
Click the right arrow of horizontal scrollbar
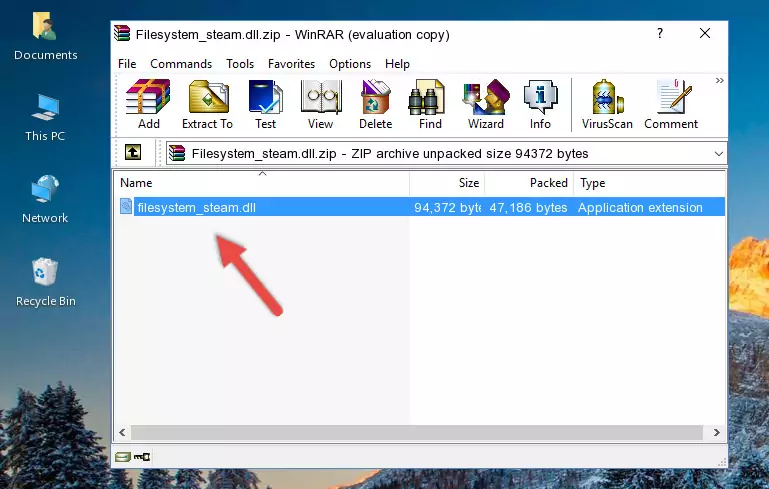[x=717, y=433]
